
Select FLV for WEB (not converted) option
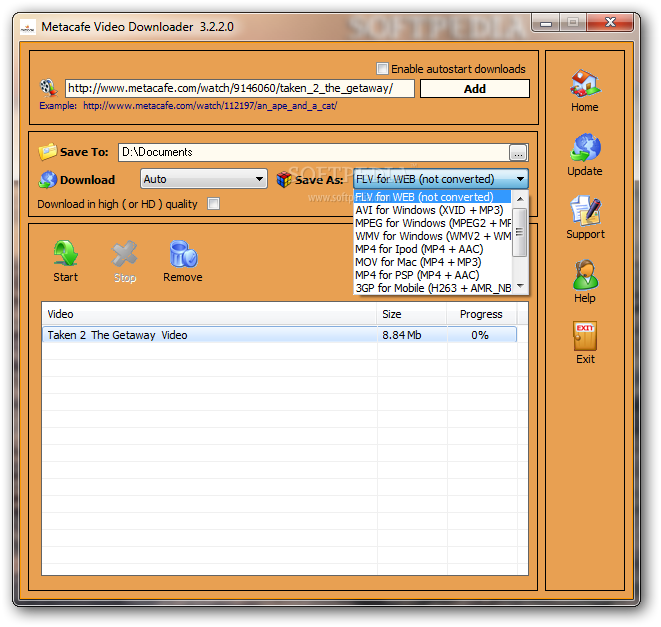pyautogui.click(x=433, y=197)
